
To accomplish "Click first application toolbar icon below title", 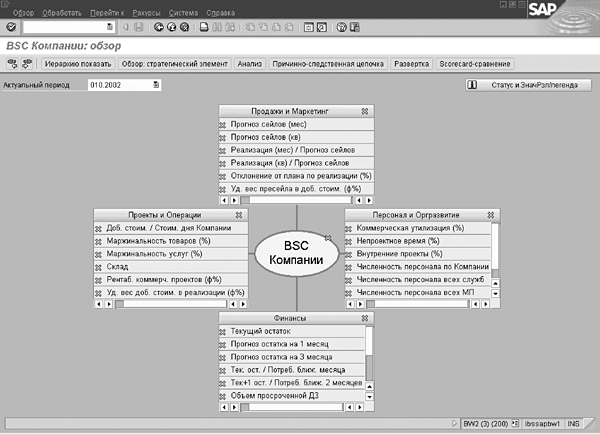I will pyautogui.click(x=13, y=64).
